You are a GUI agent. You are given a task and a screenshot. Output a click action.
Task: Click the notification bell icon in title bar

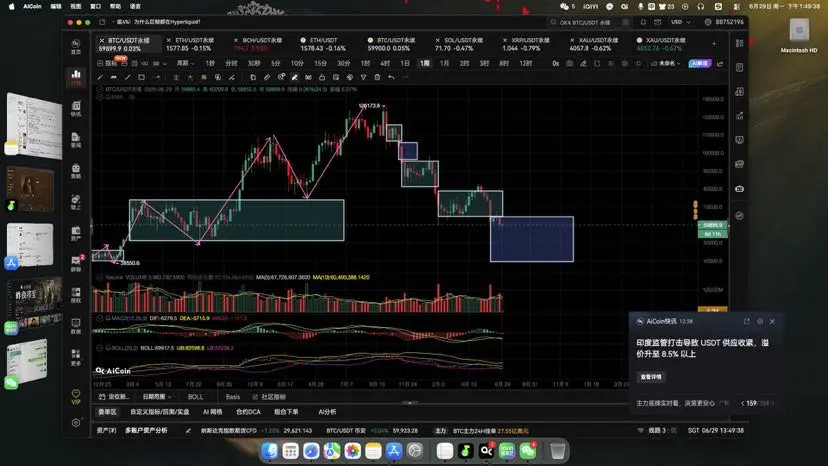pos(643,22)
